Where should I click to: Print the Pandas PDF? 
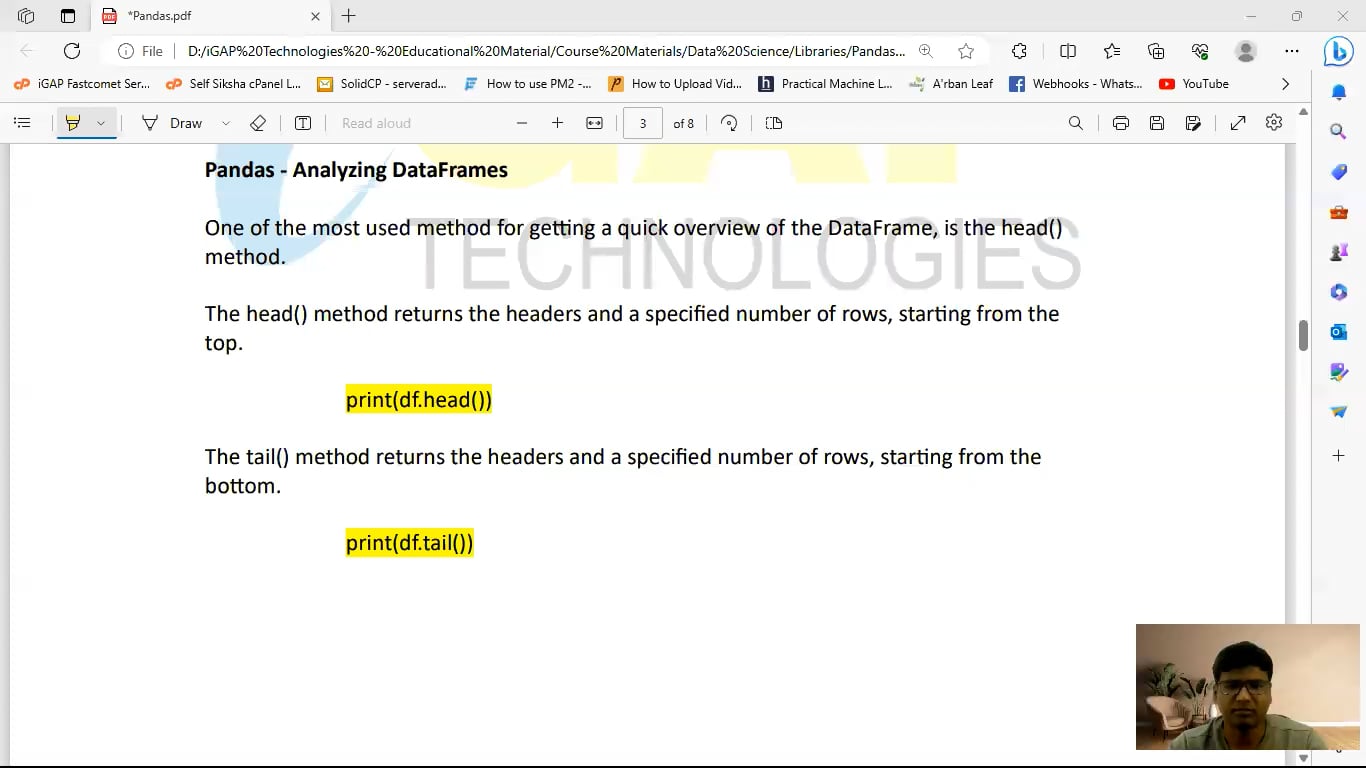coord(1121,123)
